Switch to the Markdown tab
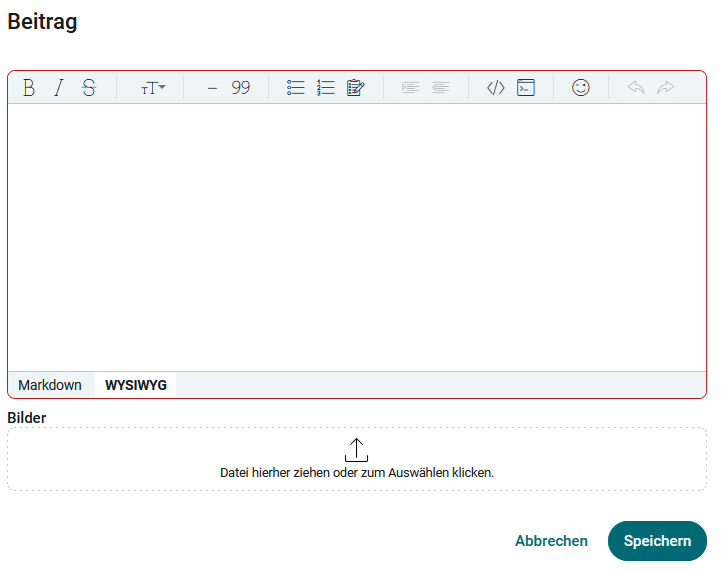Image resolution: width=721 pixels, height=570 pixels. pos(50,385)
